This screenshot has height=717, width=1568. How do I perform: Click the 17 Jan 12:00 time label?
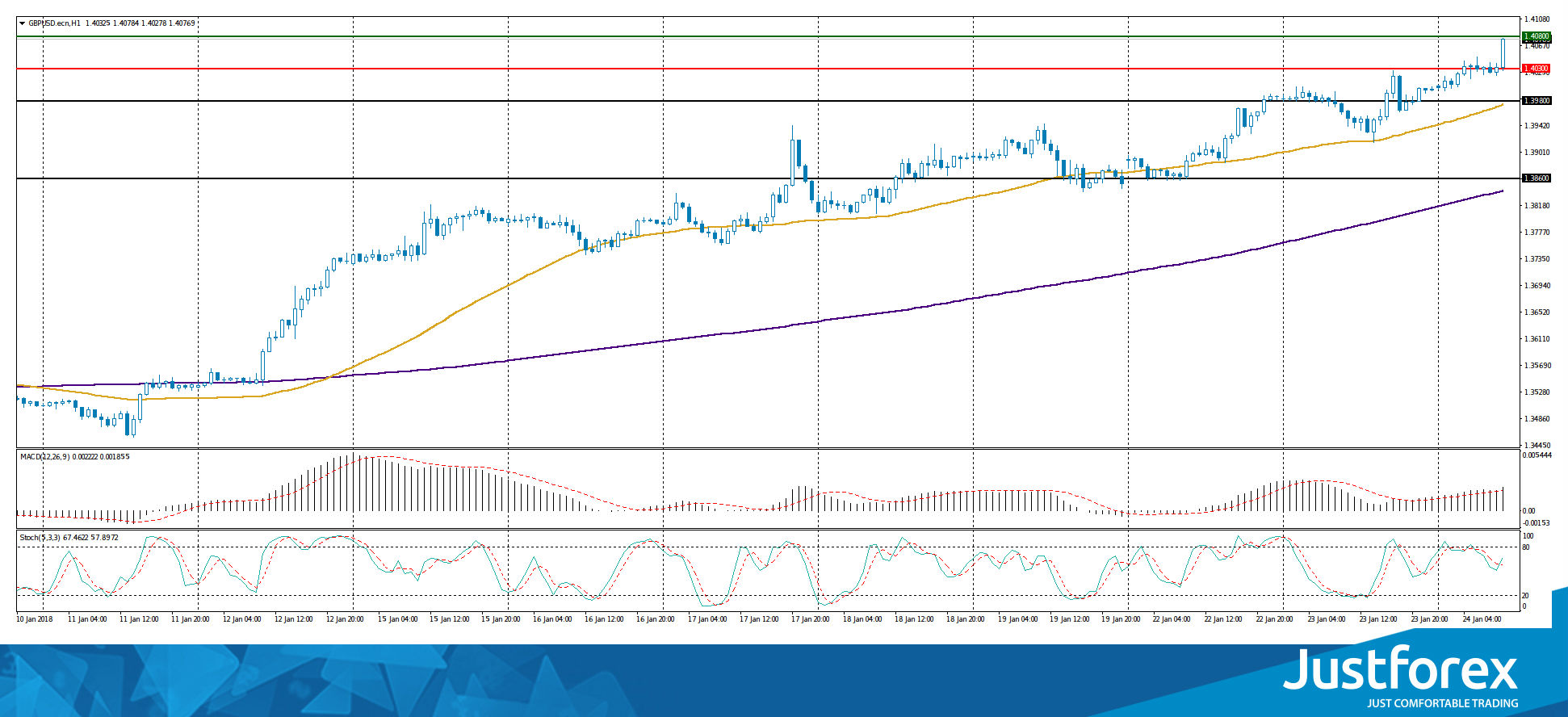[x=759, y=619]
